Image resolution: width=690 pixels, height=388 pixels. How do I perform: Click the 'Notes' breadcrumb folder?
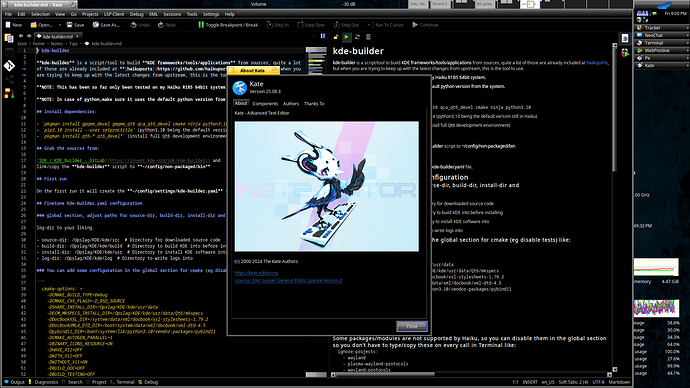pyautogui.click(x=56, y=44)
